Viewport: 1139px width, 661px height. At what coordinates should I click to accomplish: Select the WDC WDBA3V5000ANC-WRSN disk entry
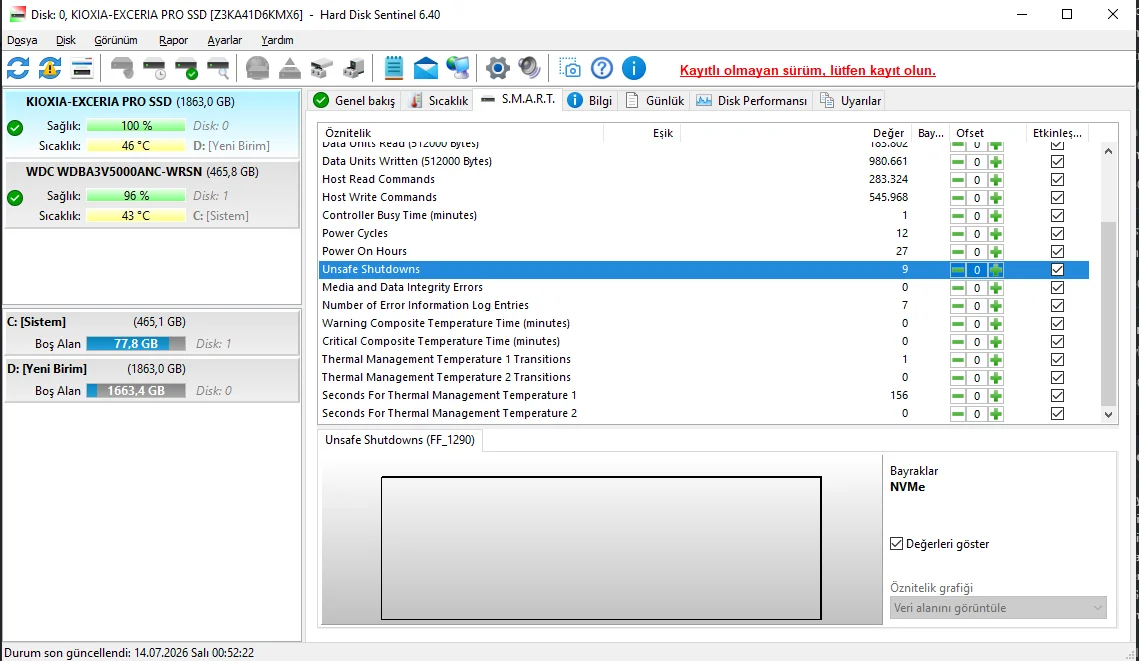[152, 194]
